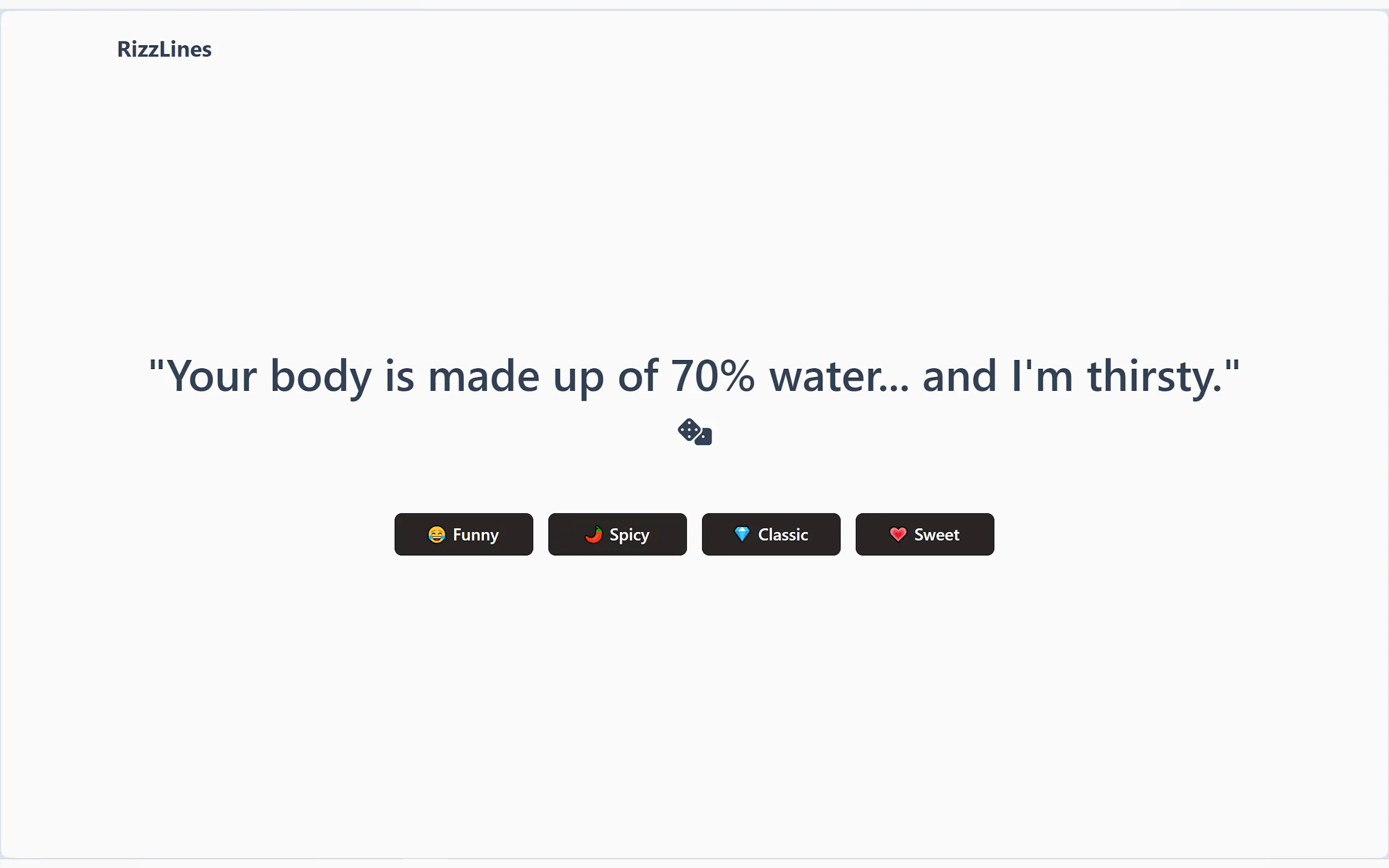Click the laughing emoji on Funny

(436, 535)
